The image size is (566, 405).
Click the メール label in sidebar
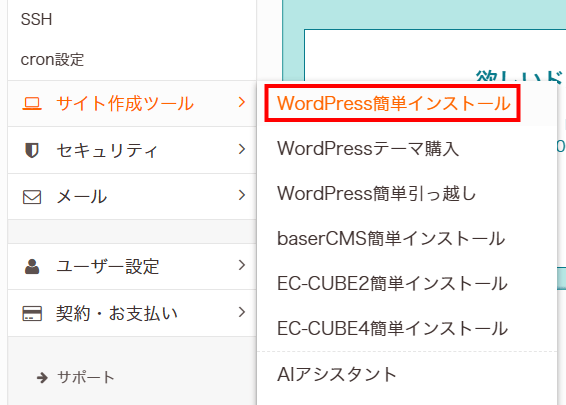coord(82,197)
